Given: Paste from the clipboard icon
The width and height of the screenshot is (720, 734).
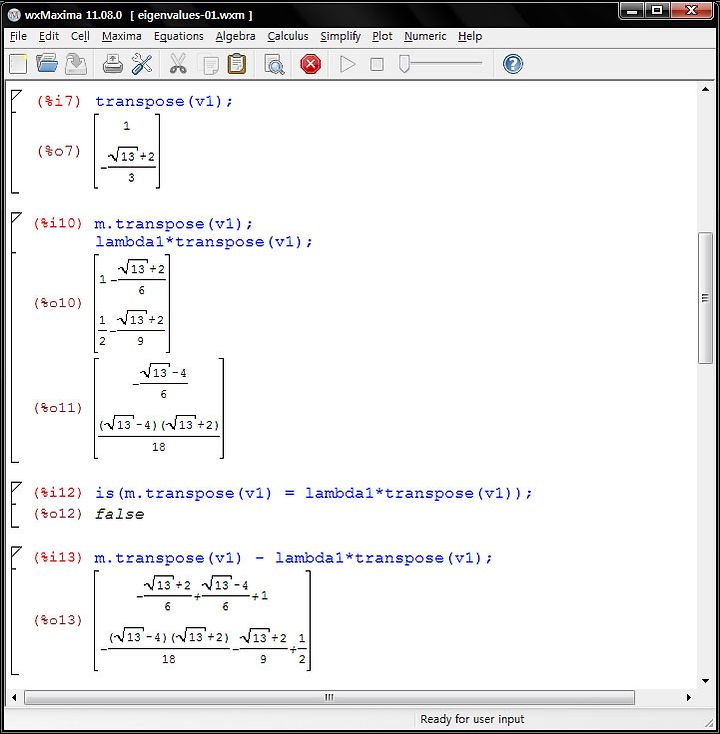Looking at the screenshot, I should pyautogui.click(x=237, y=64).
